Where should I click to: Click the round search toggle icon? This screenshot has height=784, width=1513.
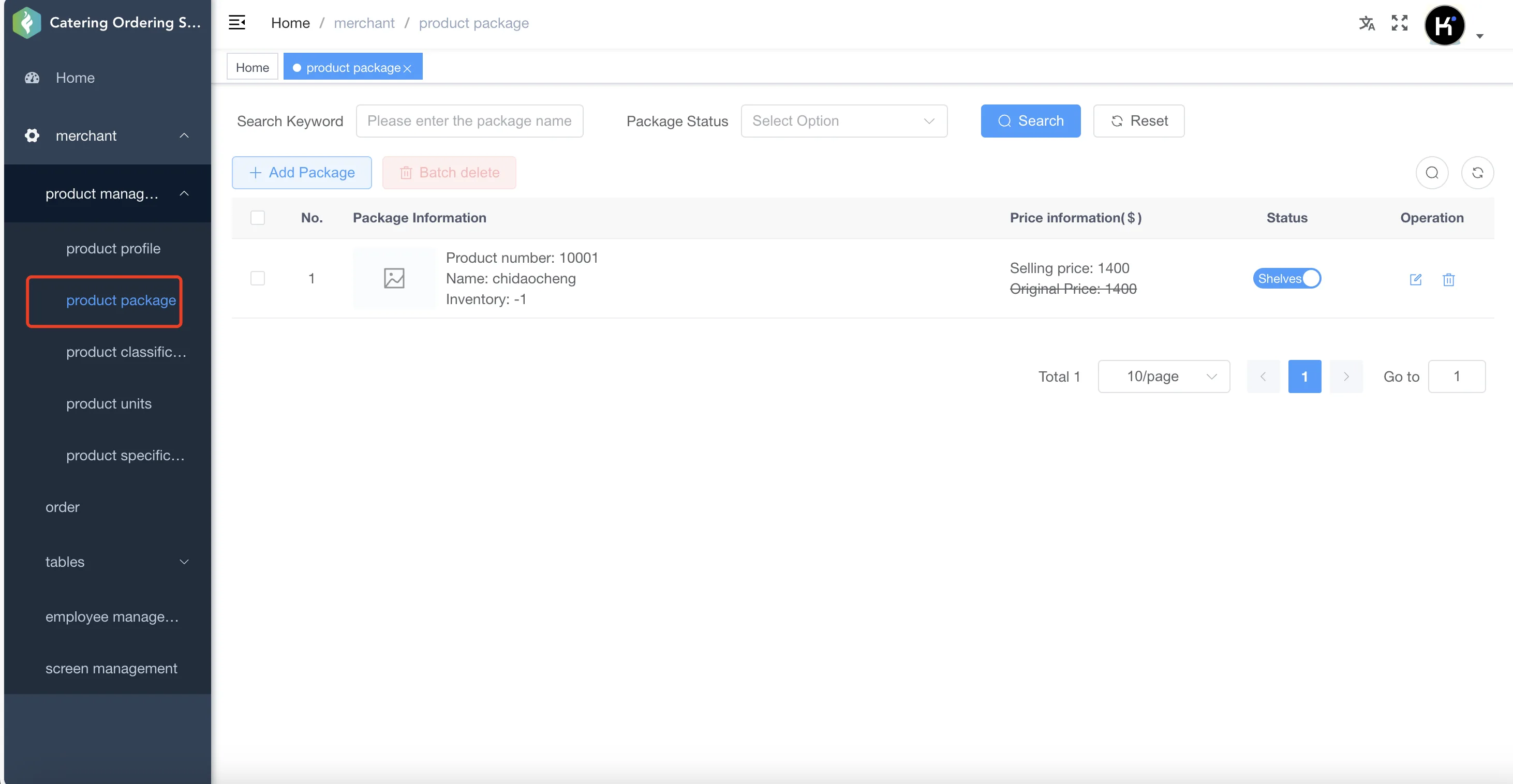point(1432,173)
